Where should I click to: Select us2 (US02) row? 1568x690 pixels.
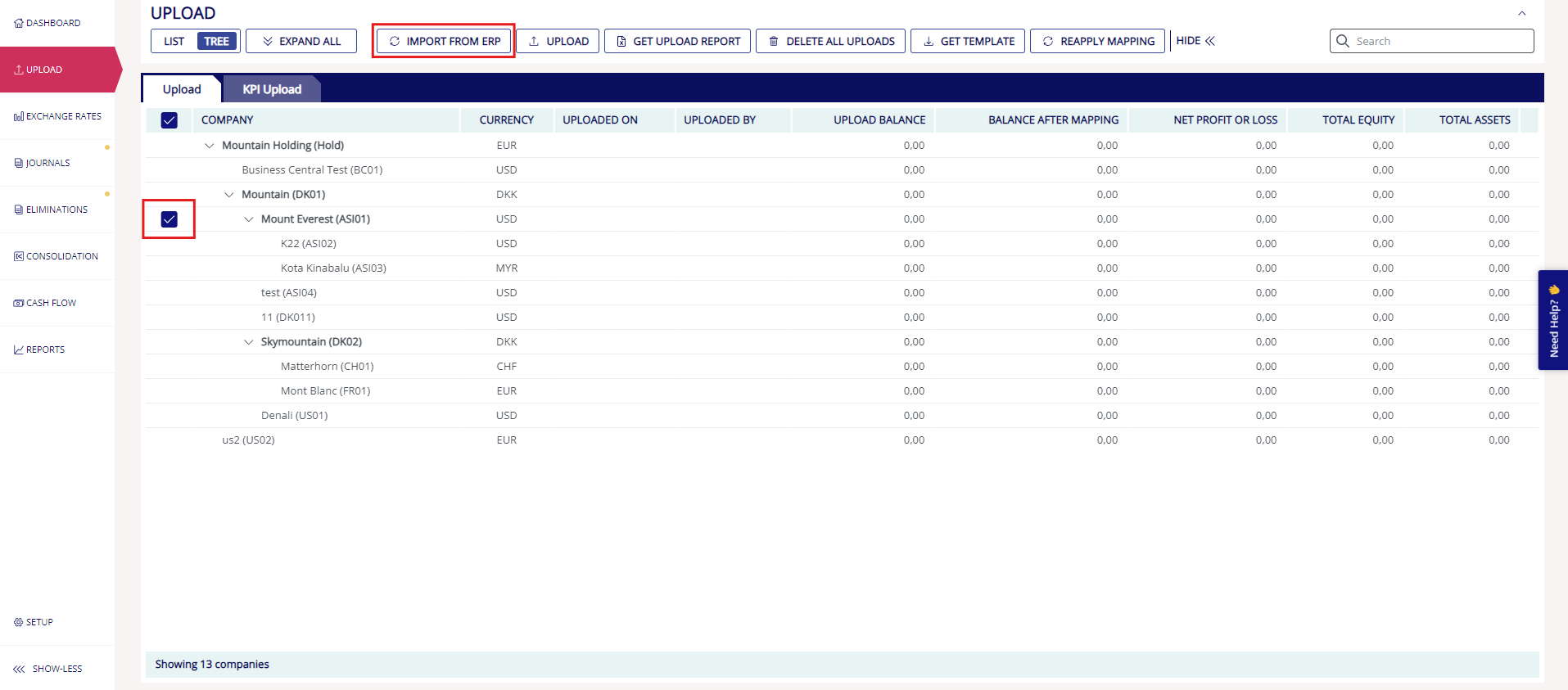click(x=842, y=440)
